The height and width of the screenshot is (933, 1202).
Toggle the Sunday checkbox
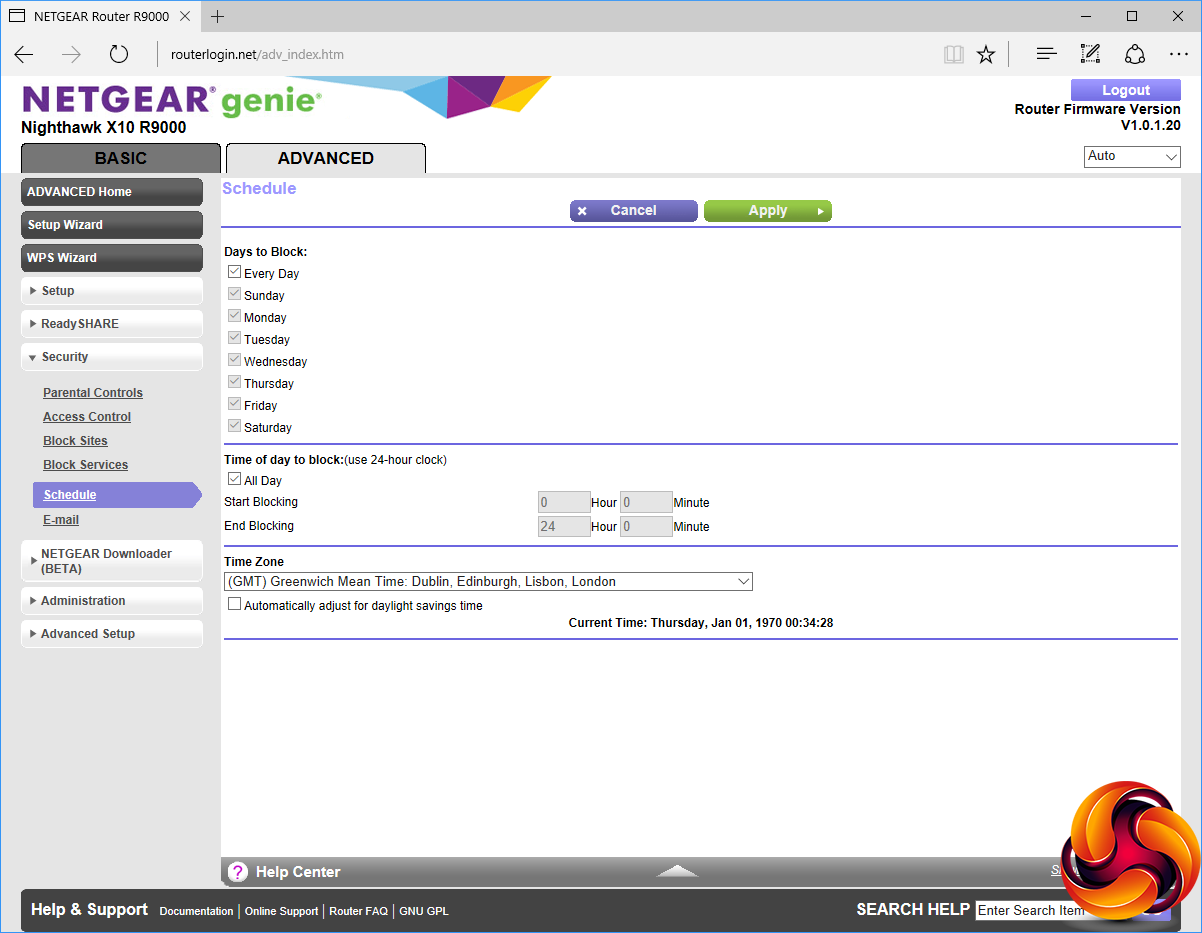234,294
